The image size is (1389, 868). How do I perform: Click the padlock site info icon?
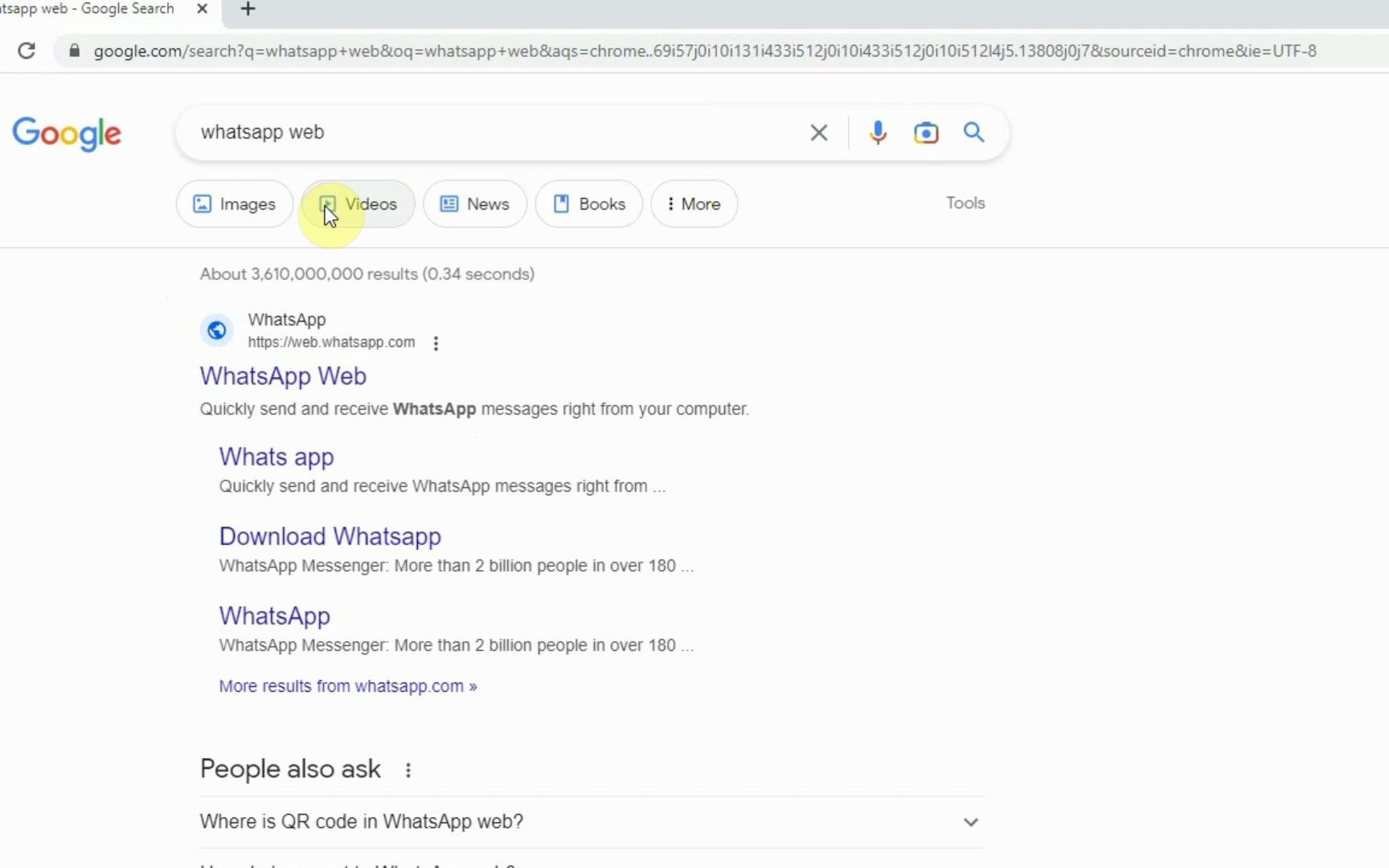coord(75,51)
